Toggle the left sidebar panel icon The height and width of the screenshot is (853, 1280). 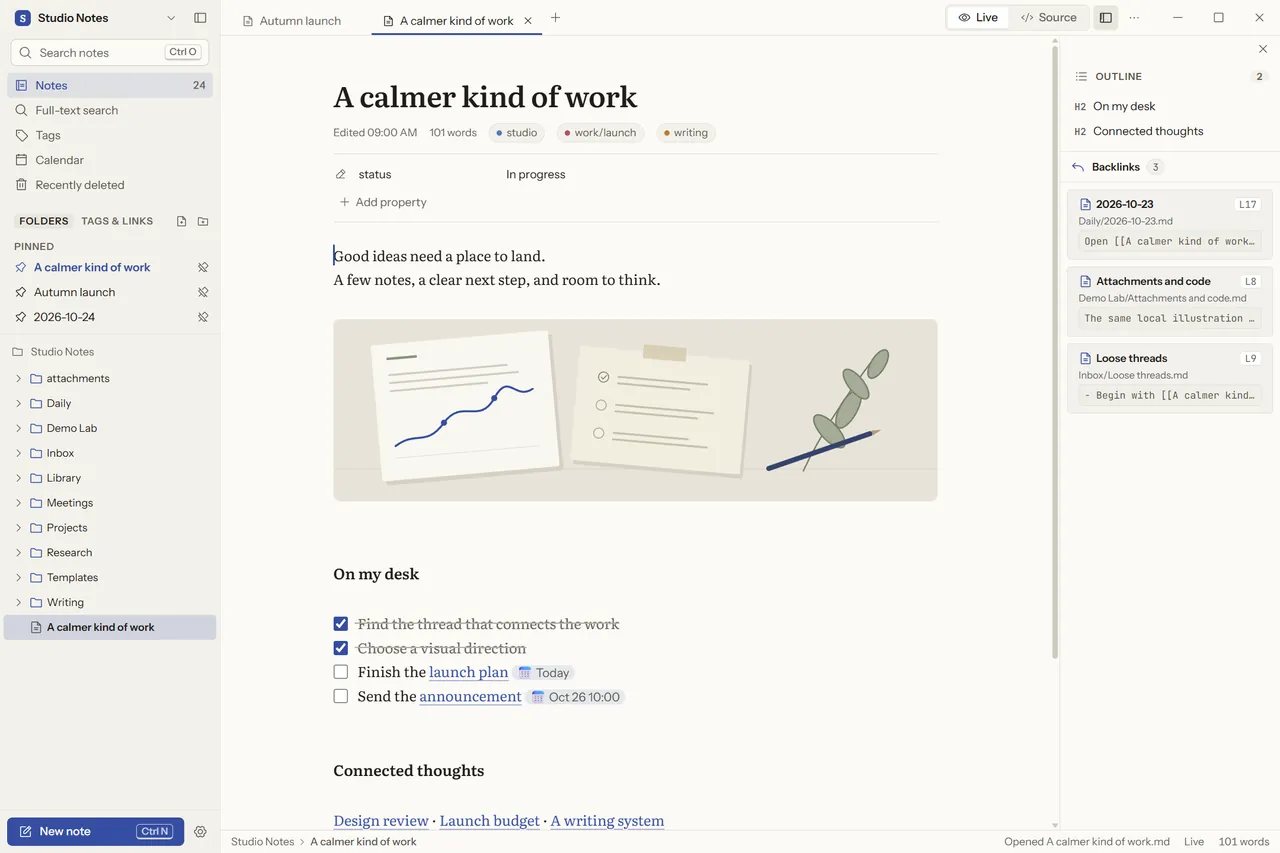click(200, 18)
